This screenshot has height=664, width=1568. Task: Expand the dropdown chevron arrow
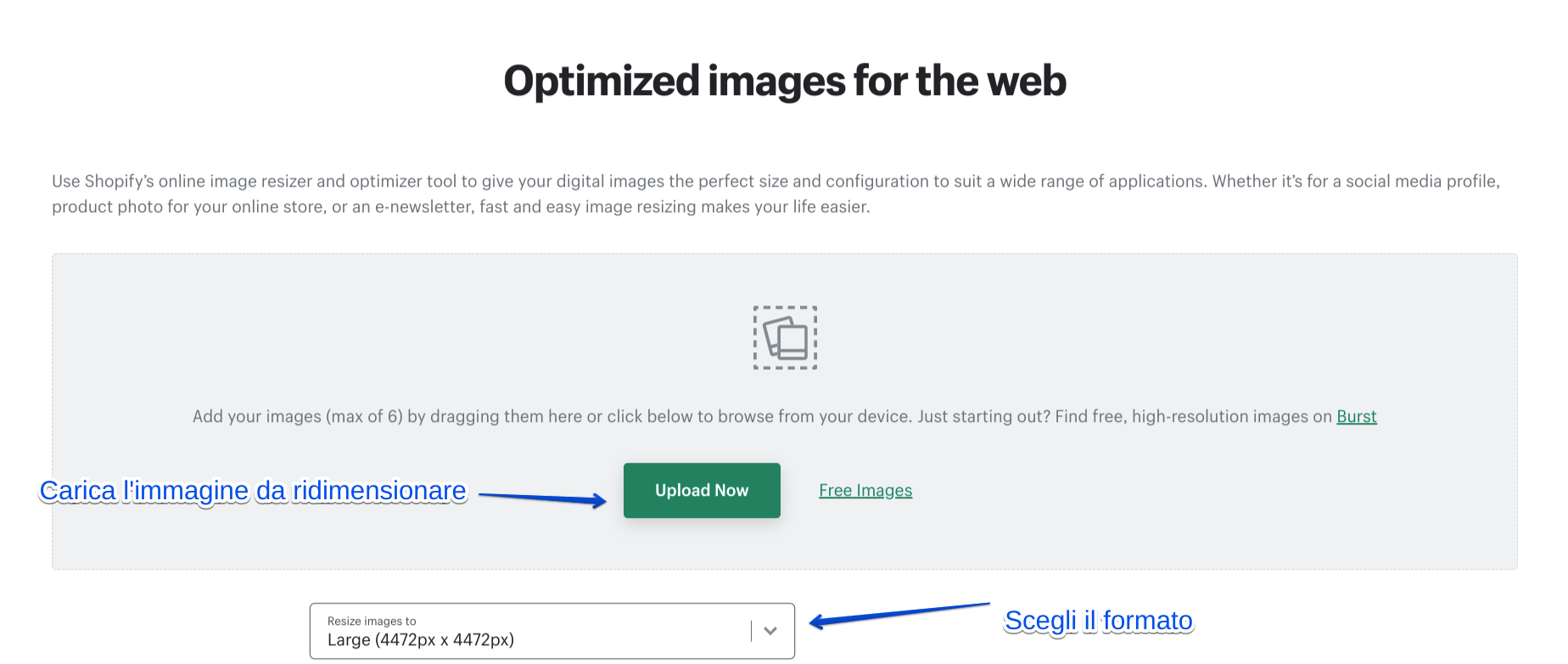[x=770, y=631]
